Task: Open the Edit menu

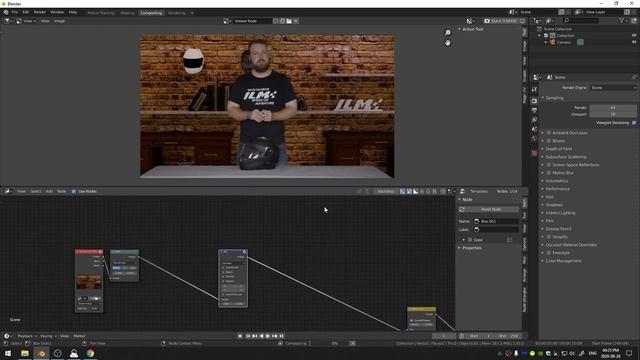Action: pyautogui.click(x=26, y=12)
